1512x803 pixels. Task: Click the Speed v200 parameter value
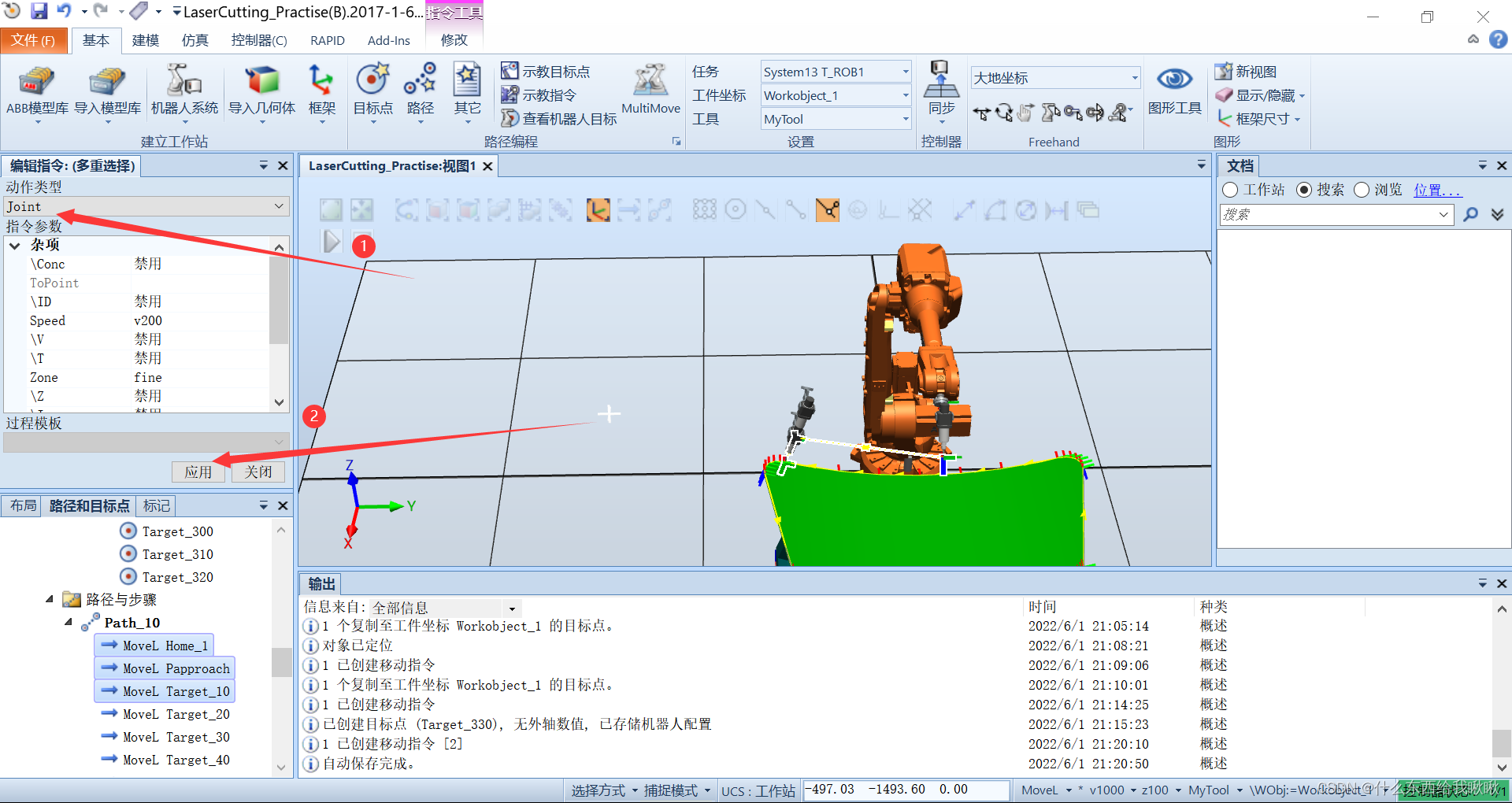pyautogui.click(x=148, y=320)
